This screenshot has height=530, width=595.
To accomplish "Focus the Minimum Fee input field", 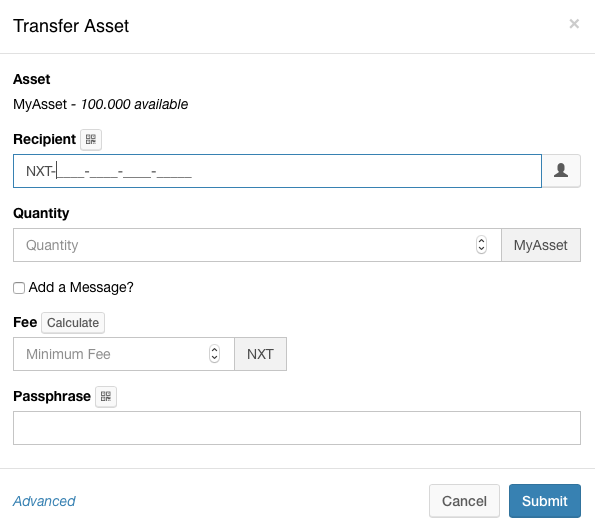I will click(124, 354).
